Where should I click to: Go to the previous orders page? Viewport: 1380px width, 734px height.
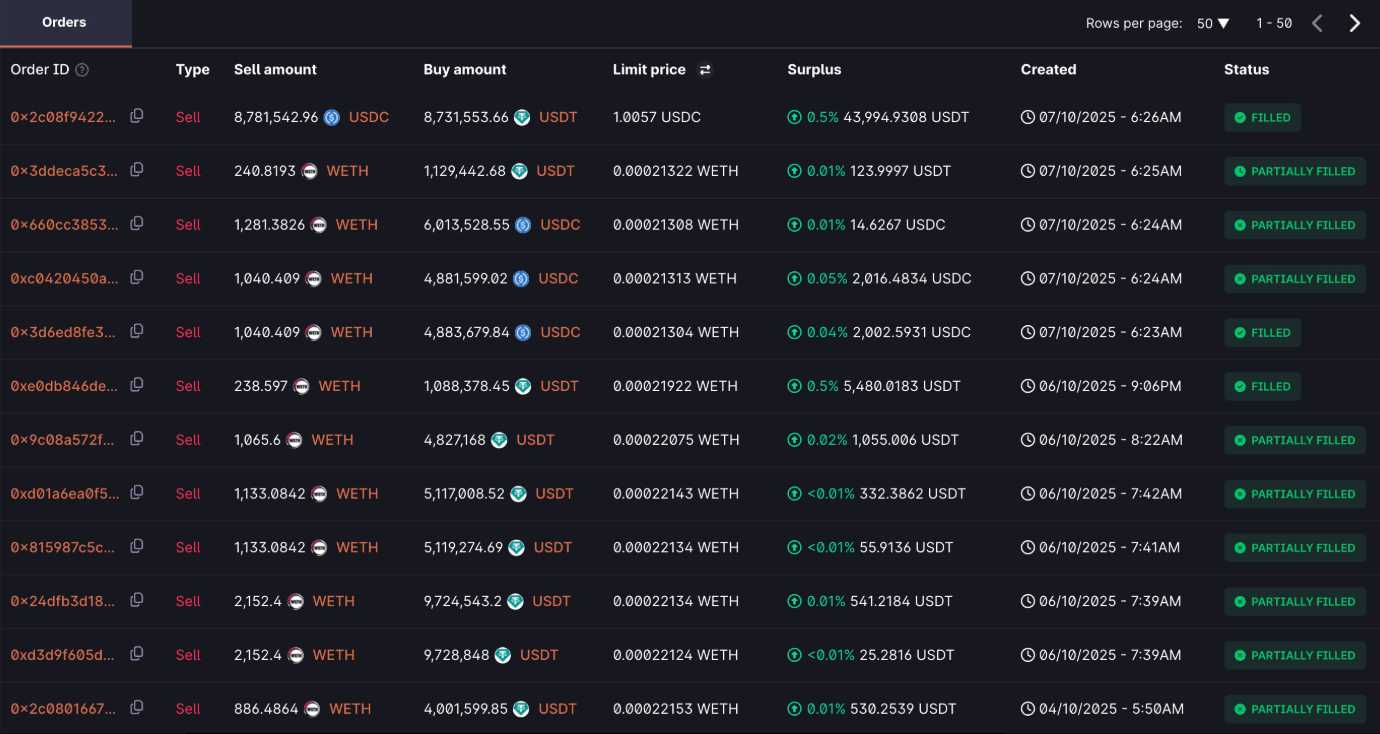pyautogui.click(x=1317, y=23)
